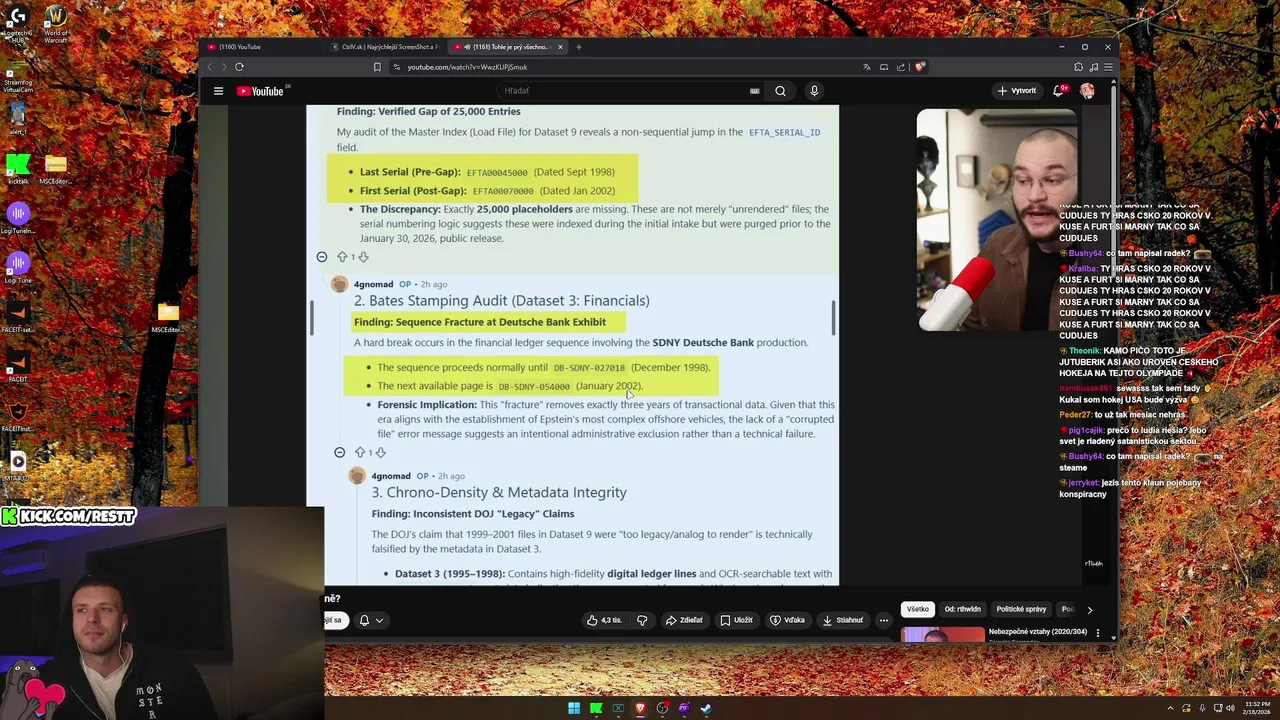Screen dimensions: 1280x720
Task: Open Nebezpečné vztahy video thumbnail
Action: coord(942,634)
